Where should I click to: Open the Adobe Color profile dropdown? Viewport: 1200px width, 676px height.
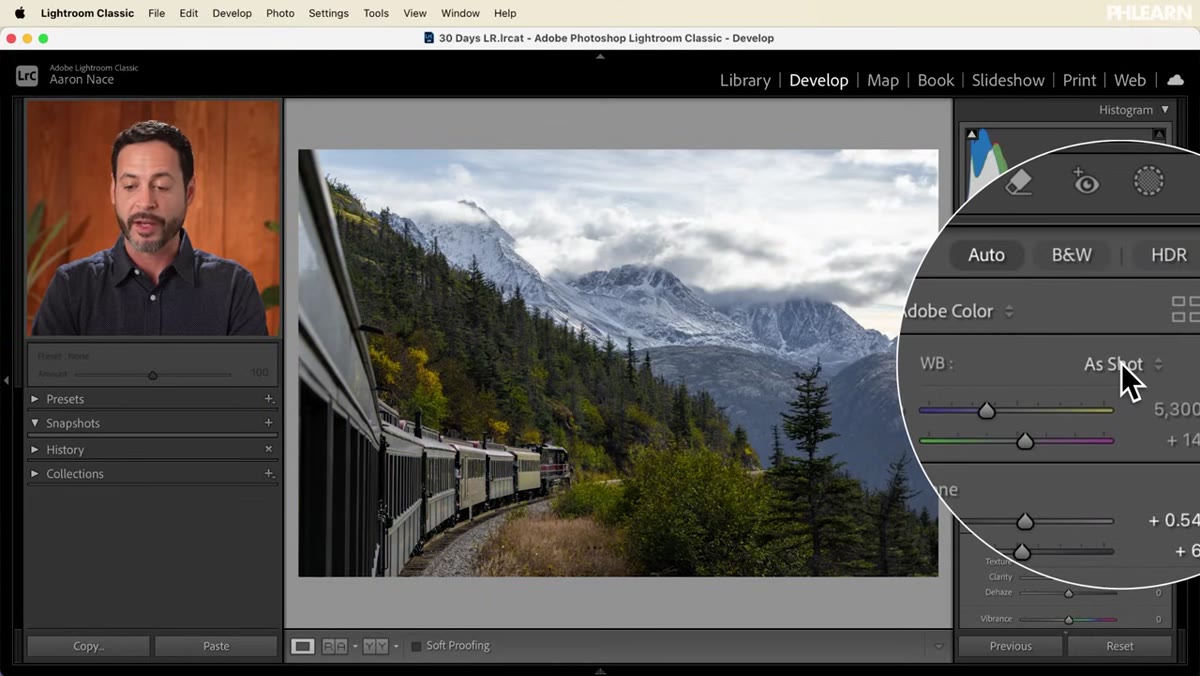958,311
